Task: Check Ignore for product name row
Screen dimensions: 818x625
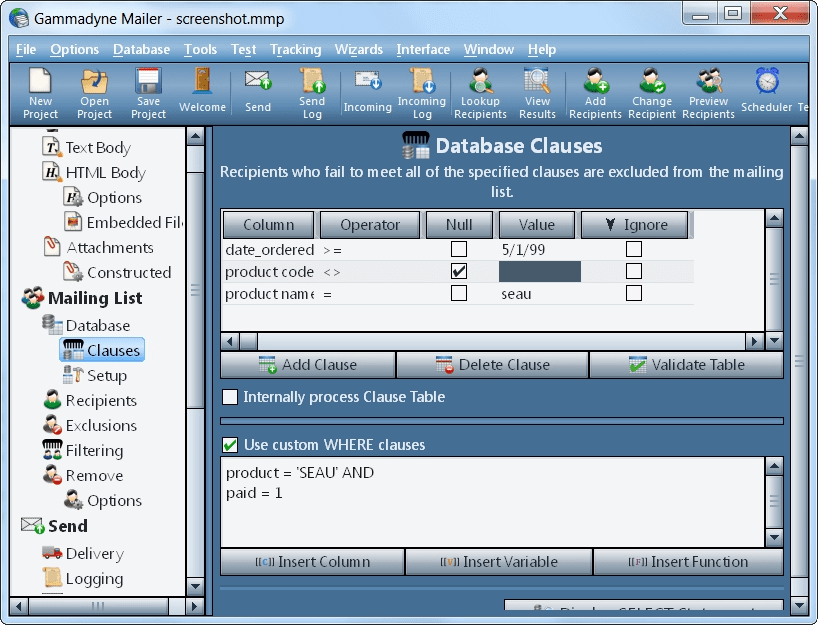Action: [634, 293]
